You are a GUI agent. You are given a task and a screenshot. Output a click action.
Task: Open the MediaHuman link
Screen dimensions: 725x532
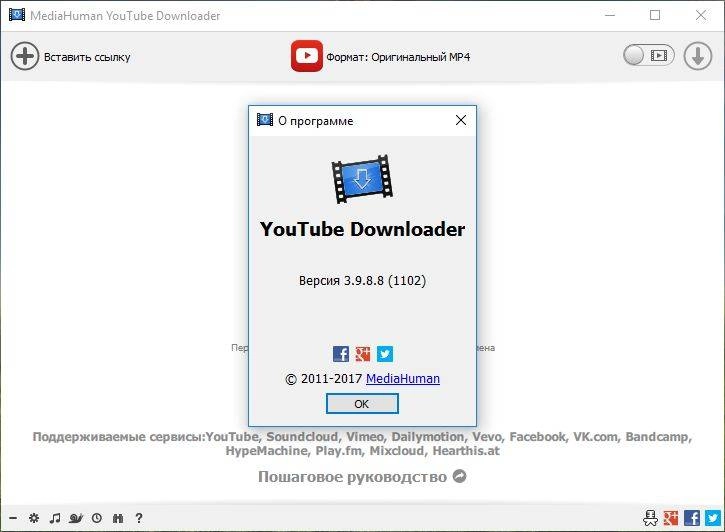coord(403,379)
